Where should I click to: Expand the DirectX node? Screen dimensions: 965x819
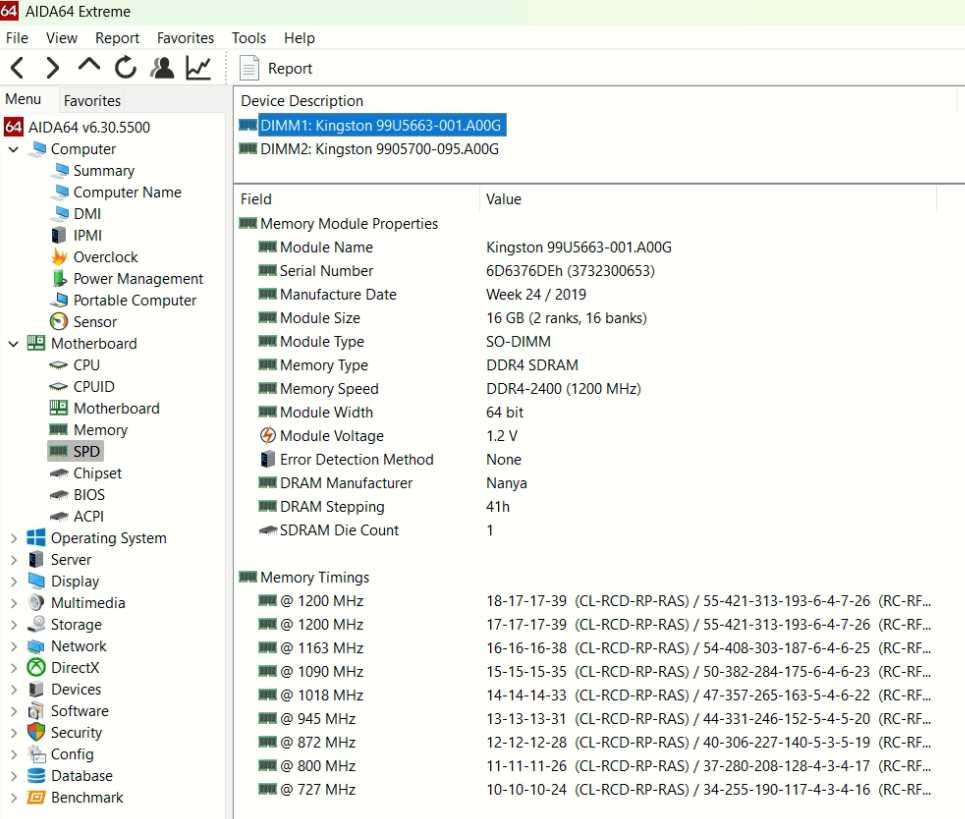[x=14, y=668]
